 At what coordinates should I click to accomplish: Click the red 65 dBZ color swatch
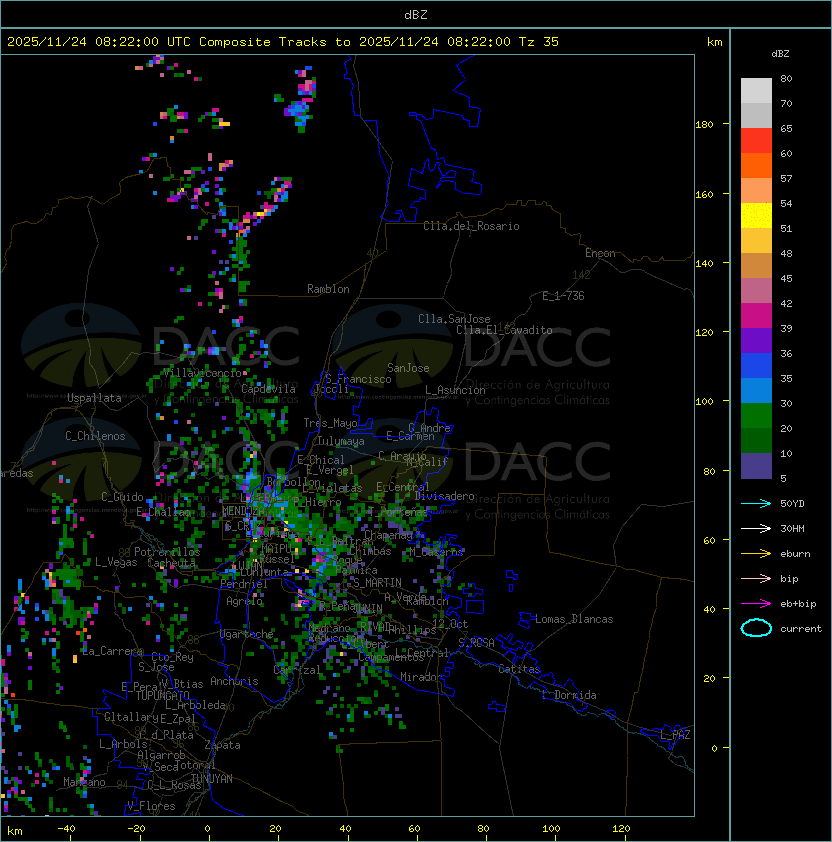point(756,141)
